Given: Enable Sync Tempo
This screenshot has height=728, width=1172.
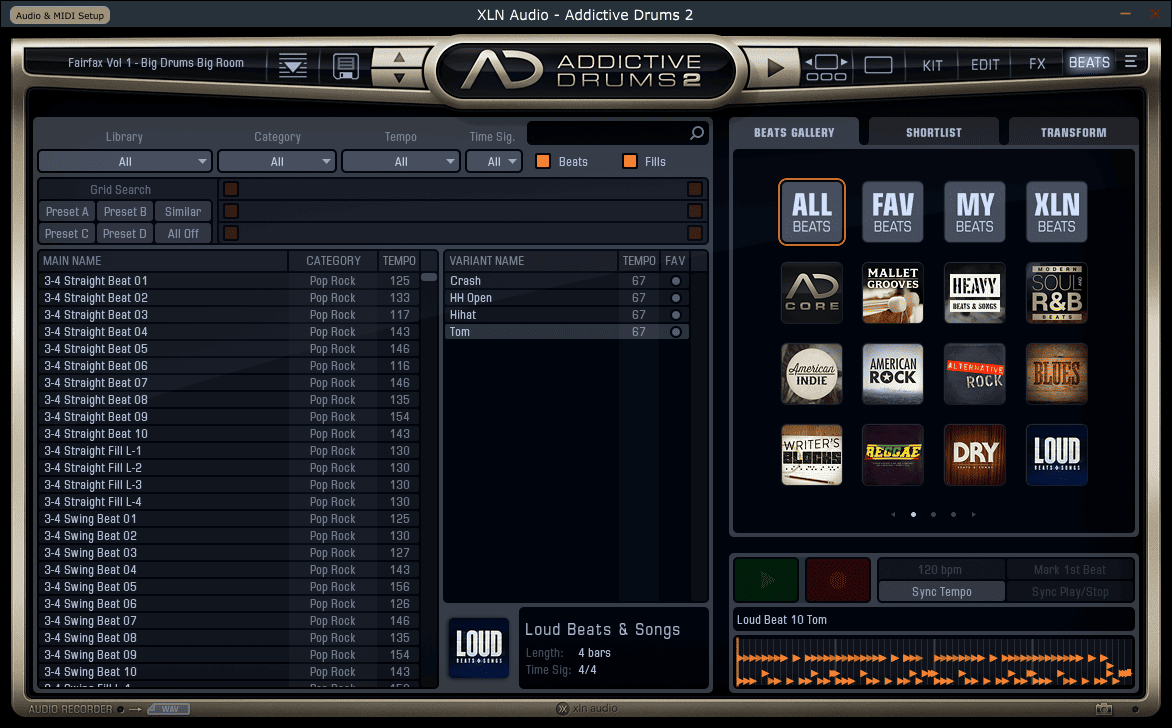Looking at the screenshot, I should [941, 592].
